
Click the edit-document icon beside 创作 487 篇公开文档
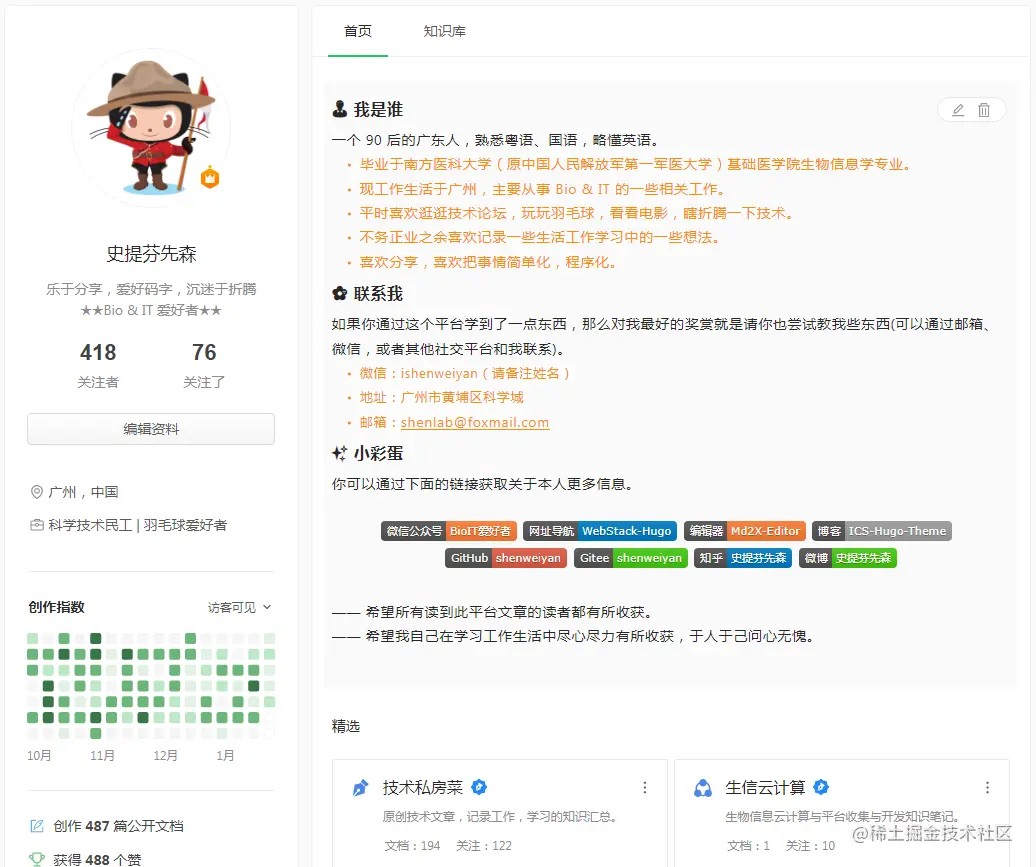37,825
